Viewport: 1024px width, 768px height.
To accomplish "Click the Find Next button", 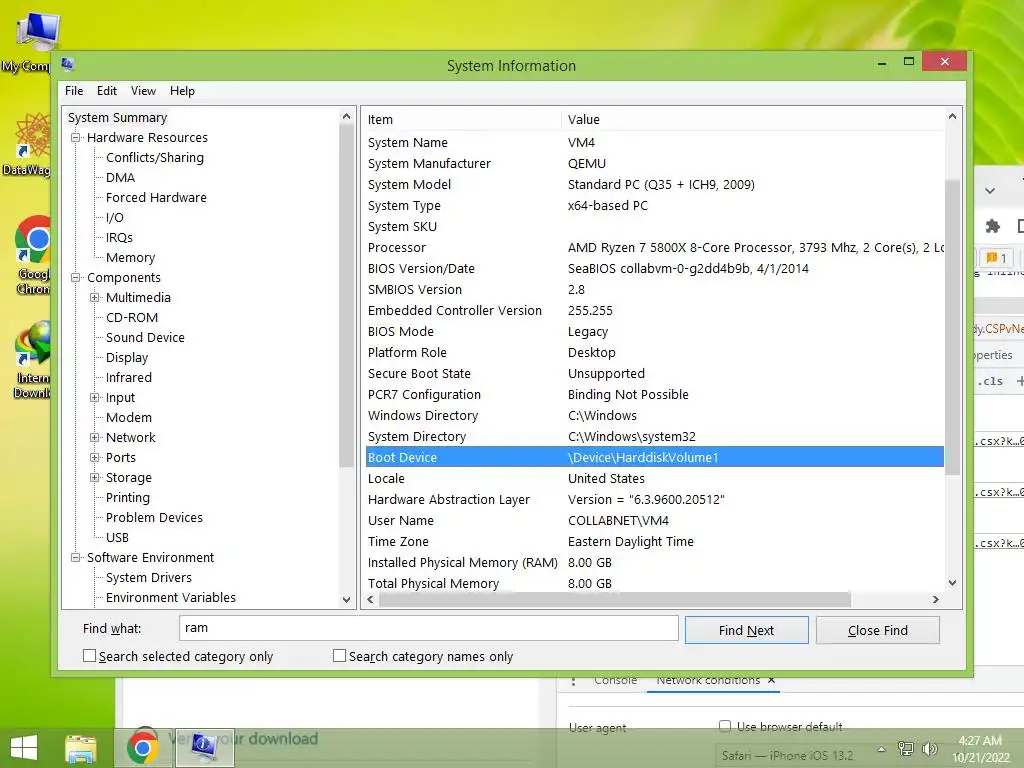I will pos(746,630).
